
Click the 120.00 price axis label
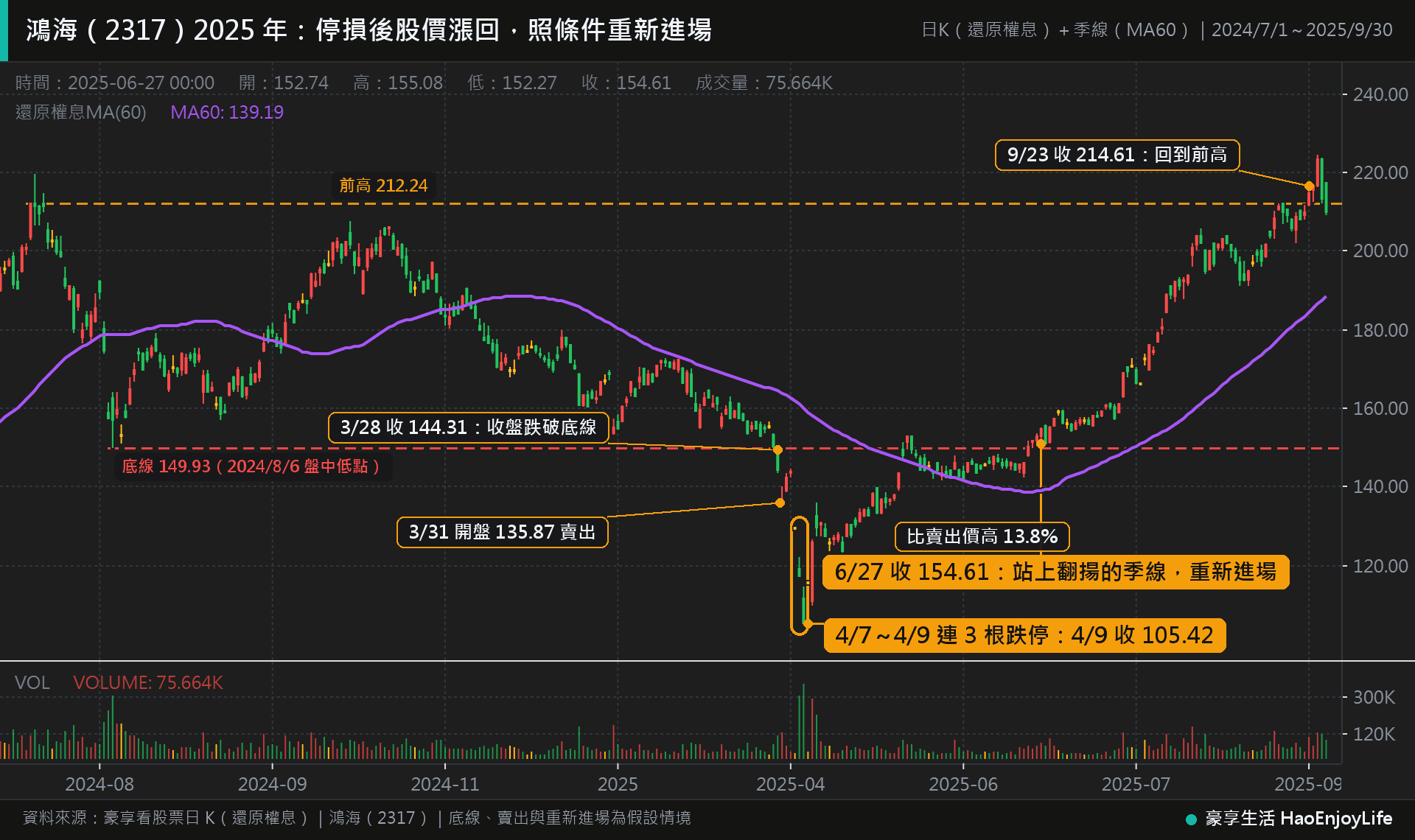[1380, 566]
